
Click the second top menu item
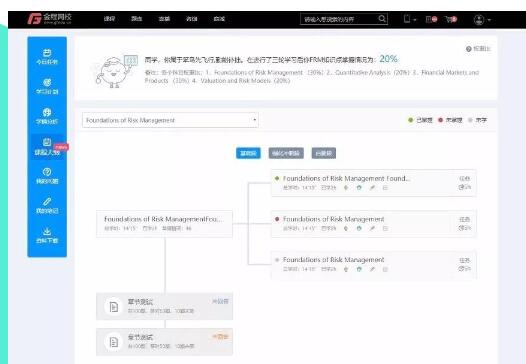pyautogui.click(x=137, y=19)
